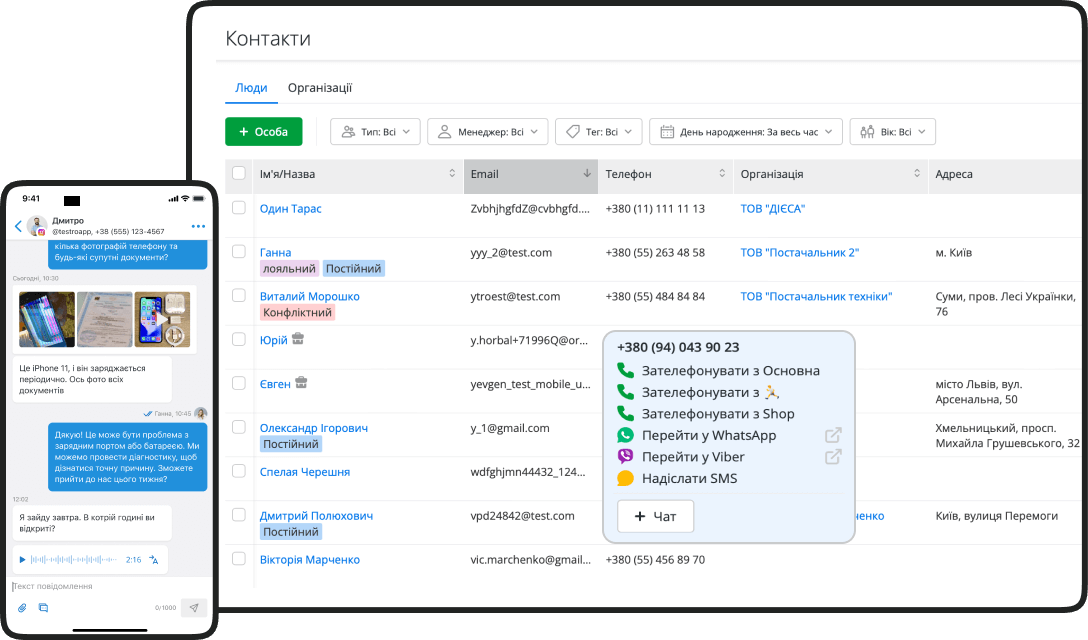Check the select-all contacts checkbox
The height and width of the screenshot is (640, 1088).
pyautogui.click(x=238, y=174)
